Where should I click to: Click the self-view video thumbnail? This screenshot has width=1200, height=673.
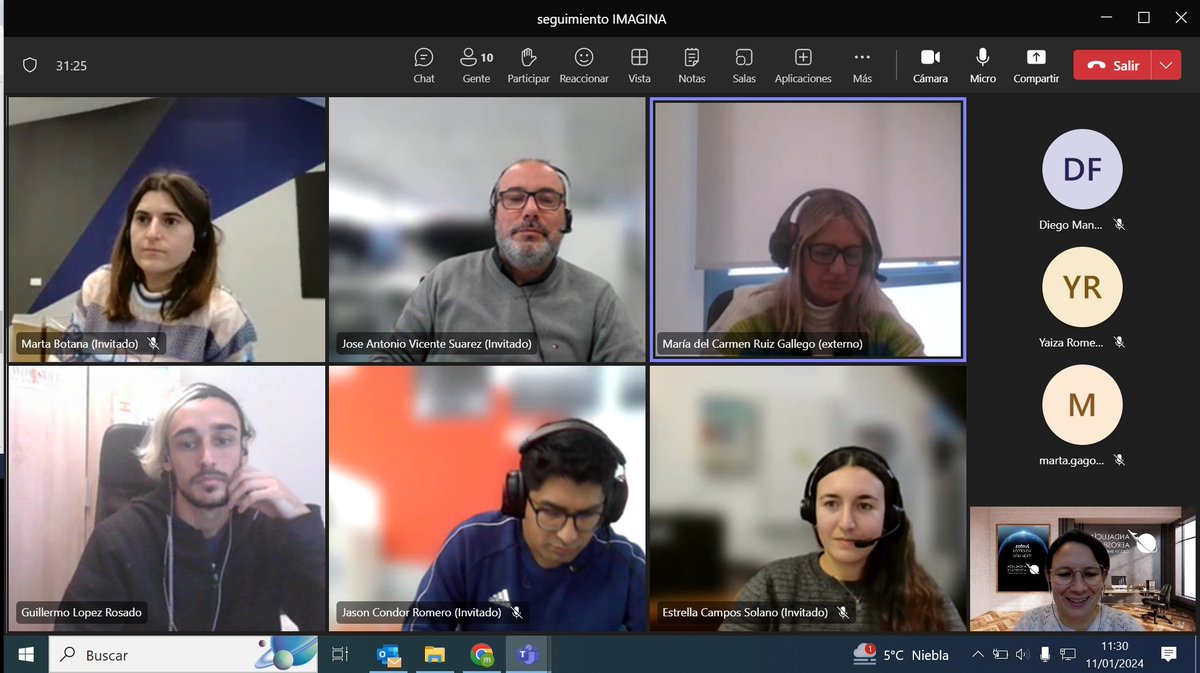coord(1082,568)
